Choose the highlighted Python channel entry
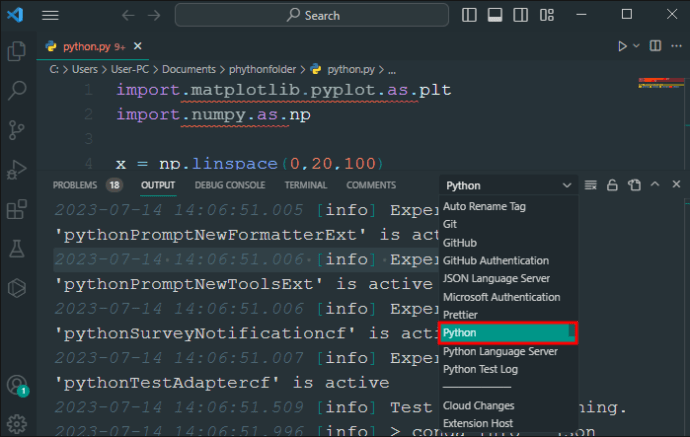This screenshot has height=437, width=690. pos(508,333)
